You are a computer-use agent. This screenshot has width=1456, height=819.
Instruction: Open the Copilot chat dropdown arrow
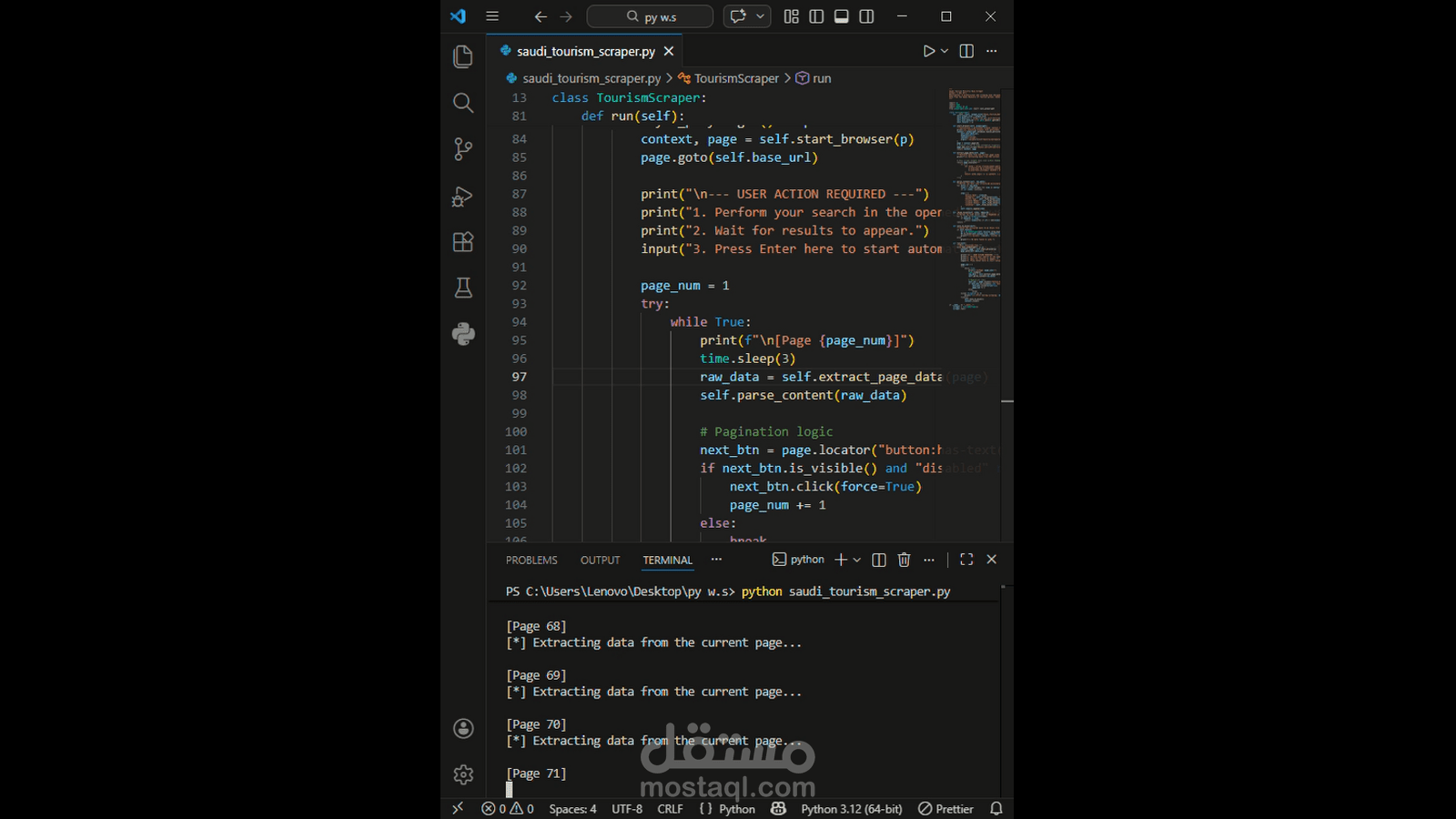758,15
